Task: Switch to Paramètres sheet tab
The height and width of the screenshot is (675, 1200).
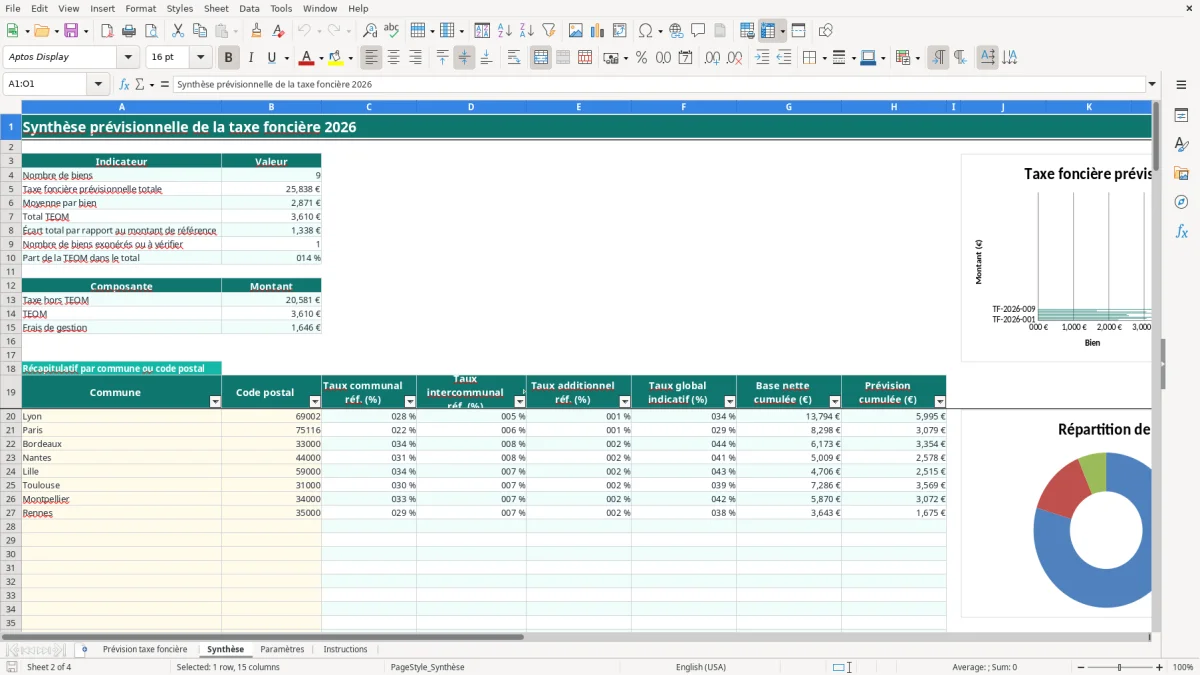Action: point(282,650)
